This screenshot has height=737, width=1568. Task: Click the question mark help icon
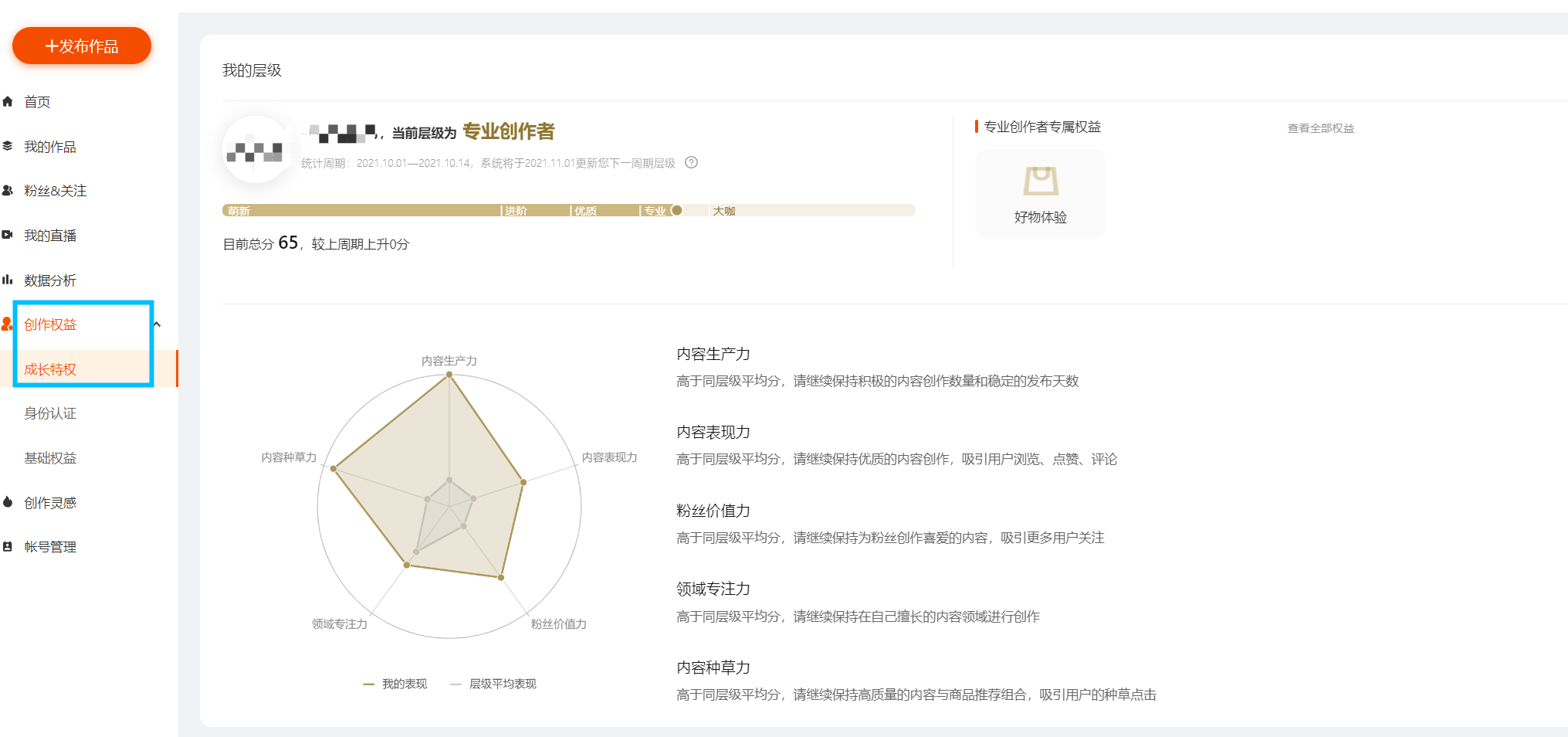[x=692, y=163]
